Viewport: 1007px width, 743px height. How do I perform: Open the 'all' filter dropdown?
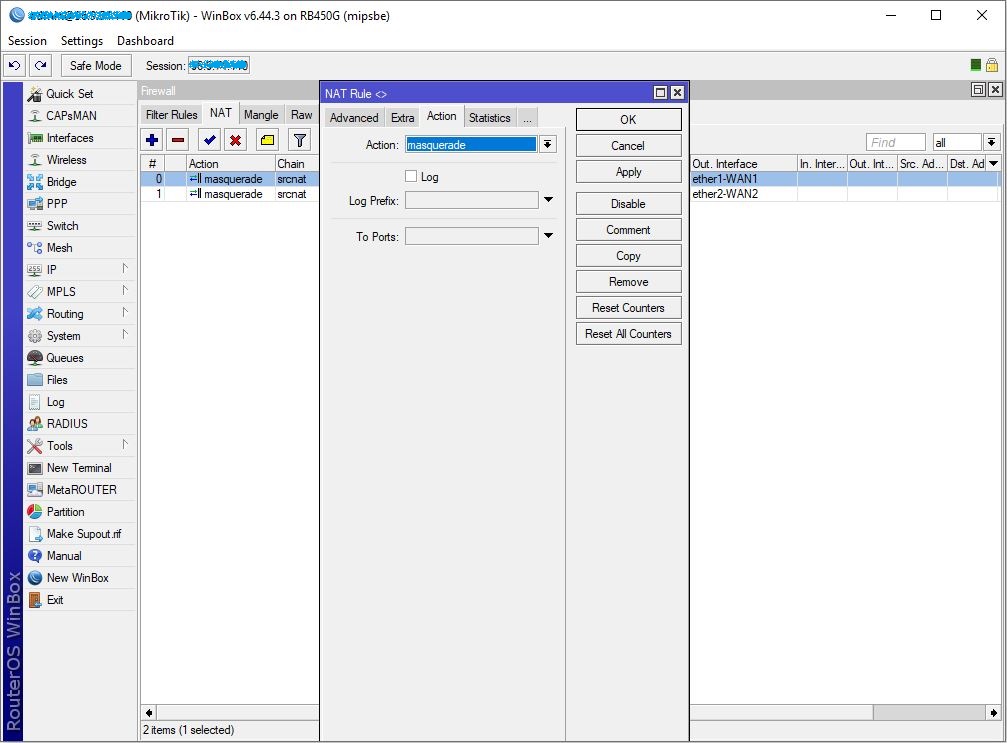[992, 142]
